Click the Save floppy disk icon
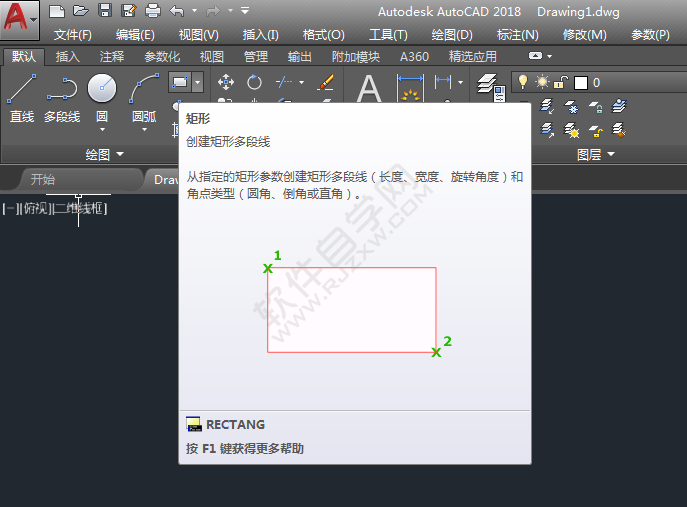 tap(105, 11)
